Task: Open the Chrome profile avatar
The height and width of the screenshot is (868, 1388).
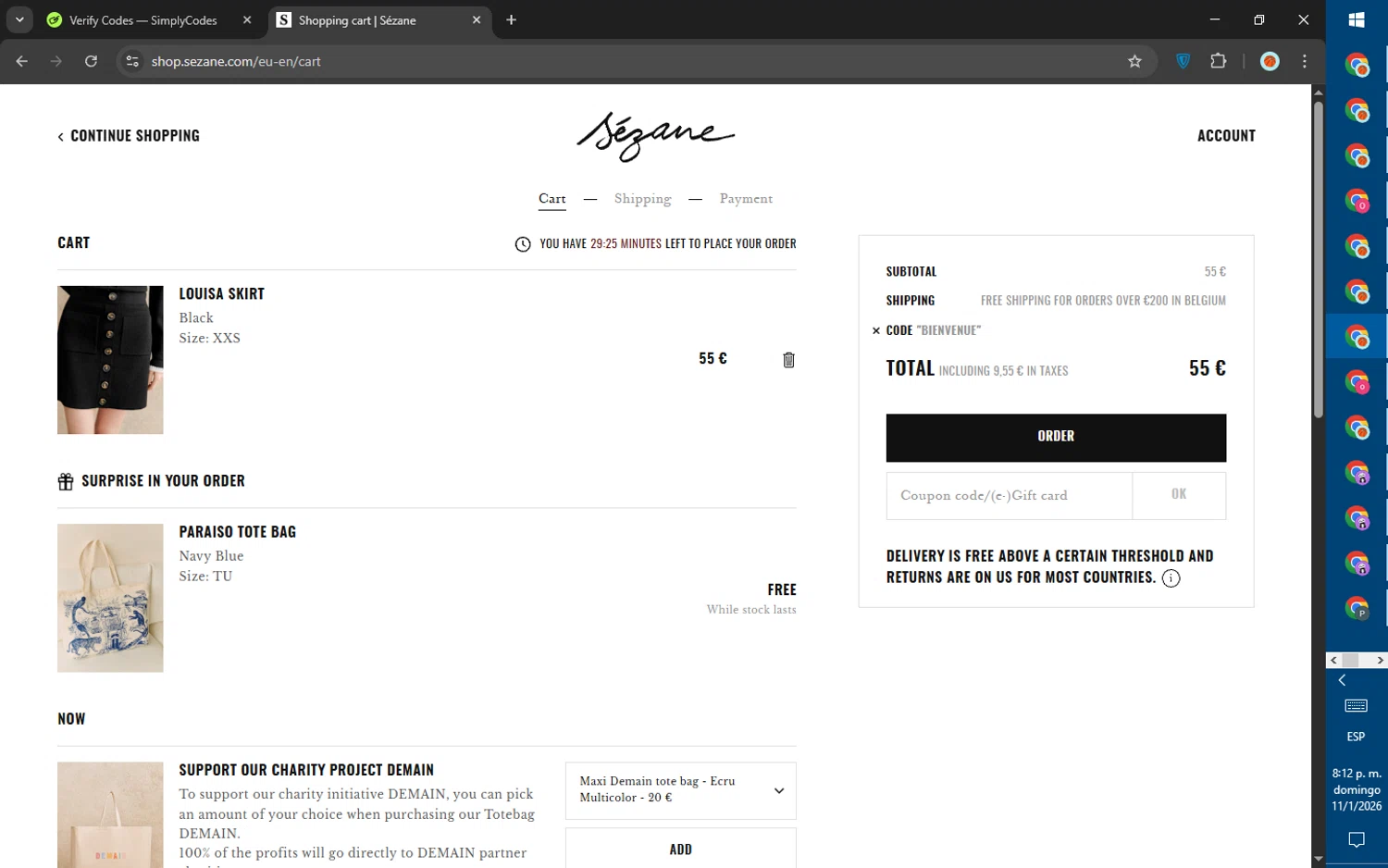Action: coord(1270,61)
